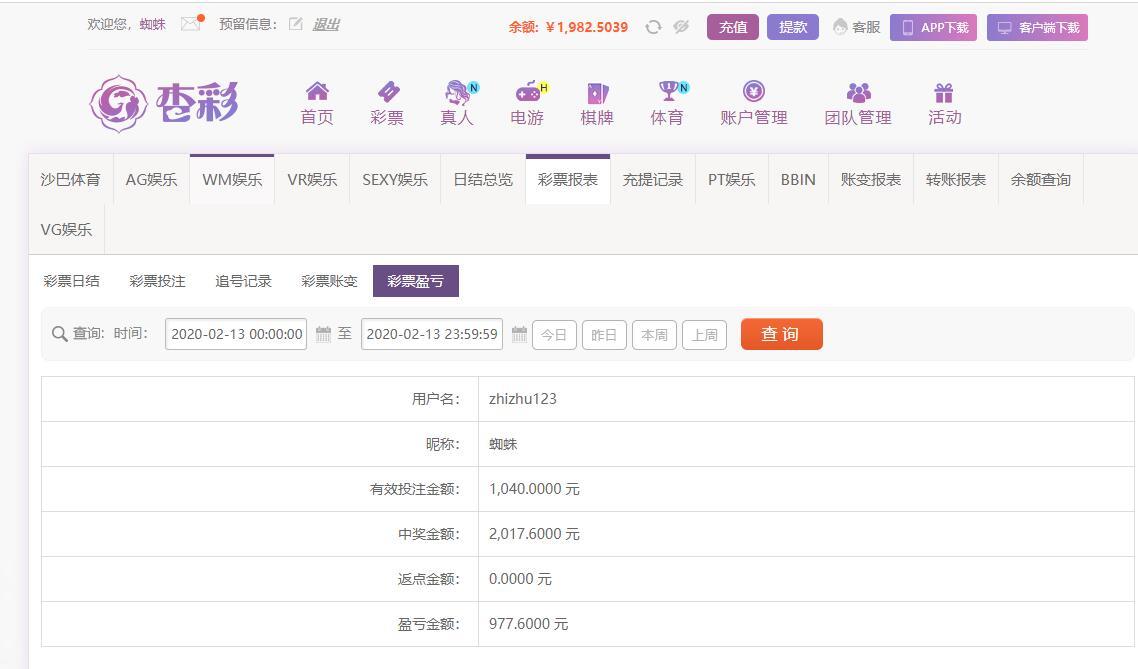
Task: Open the 首页 home icon
Action: pos(317,92)
